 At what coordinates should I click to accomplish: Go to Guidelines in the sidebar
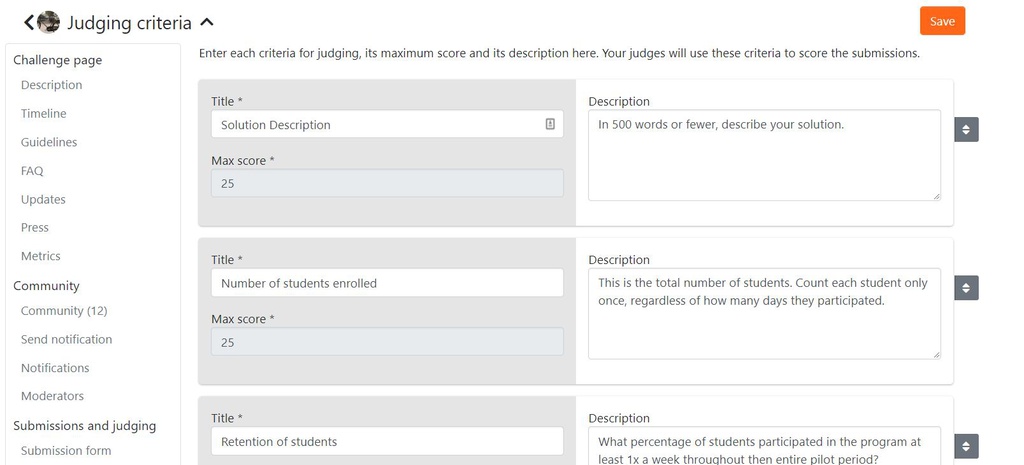[49, 142]
